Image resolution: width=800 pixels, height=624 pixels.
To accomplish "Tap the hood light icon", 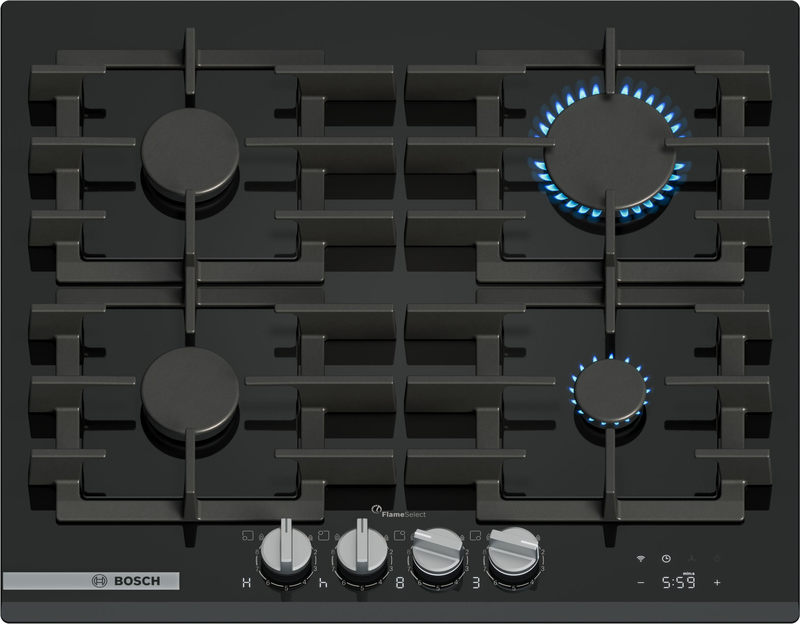I will pyautogui.click(x=717, y=558).
